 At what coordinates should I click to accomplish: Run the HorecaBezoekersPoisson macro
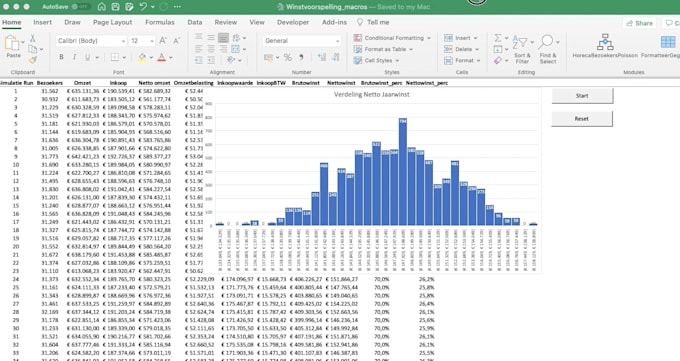coord(605,46)
